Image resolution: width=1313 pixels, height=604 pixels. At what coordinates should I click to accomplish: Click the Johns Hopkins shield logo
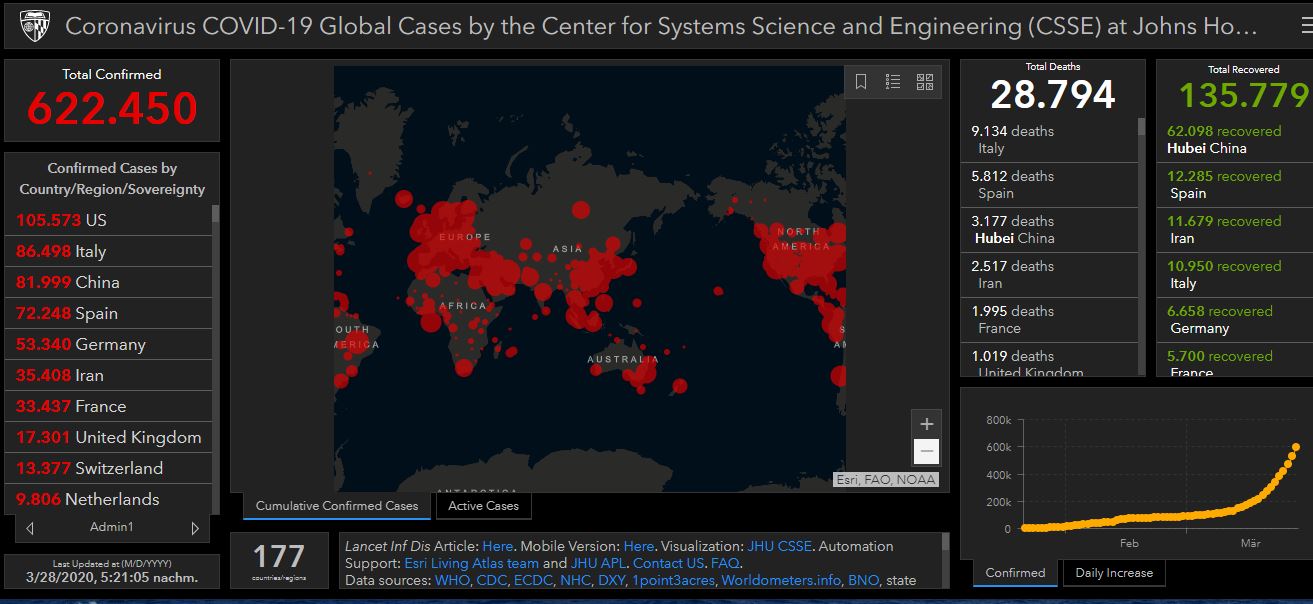[x=35, y=25]
